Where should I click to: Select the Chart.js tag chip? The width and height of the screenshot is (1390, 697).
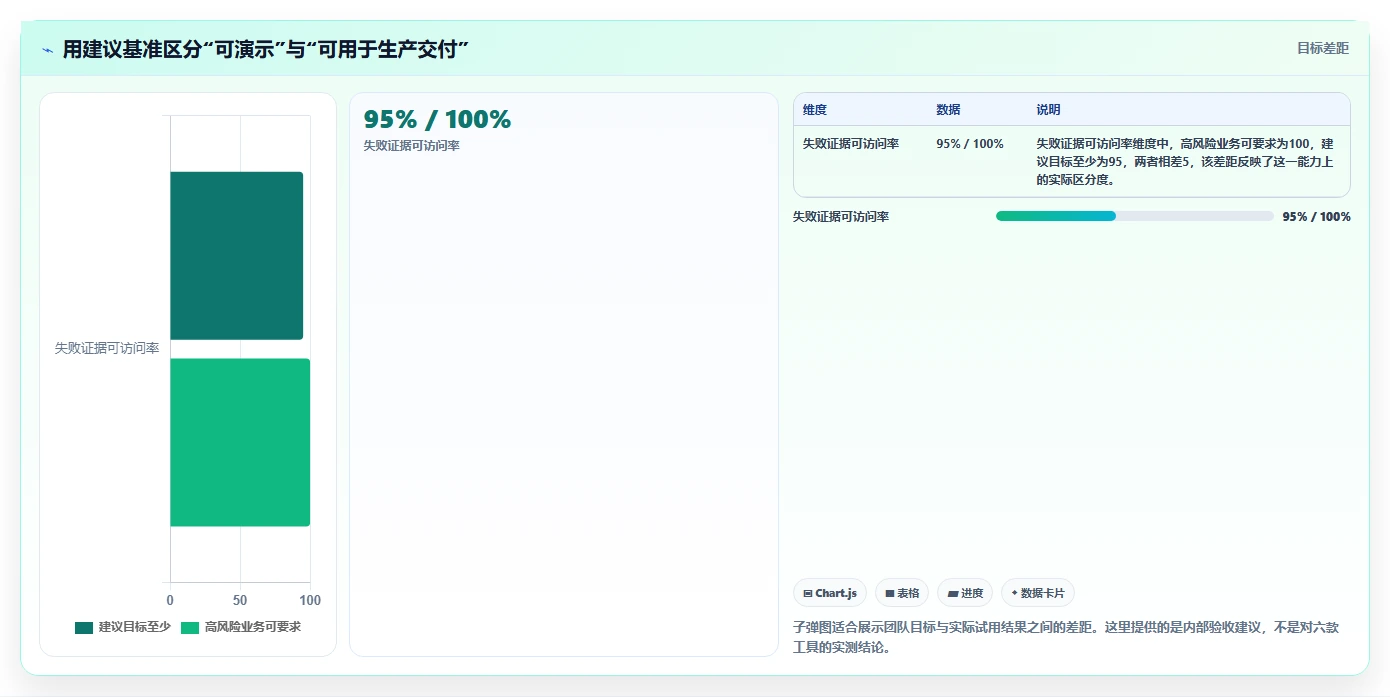click(x=830, y=593)
